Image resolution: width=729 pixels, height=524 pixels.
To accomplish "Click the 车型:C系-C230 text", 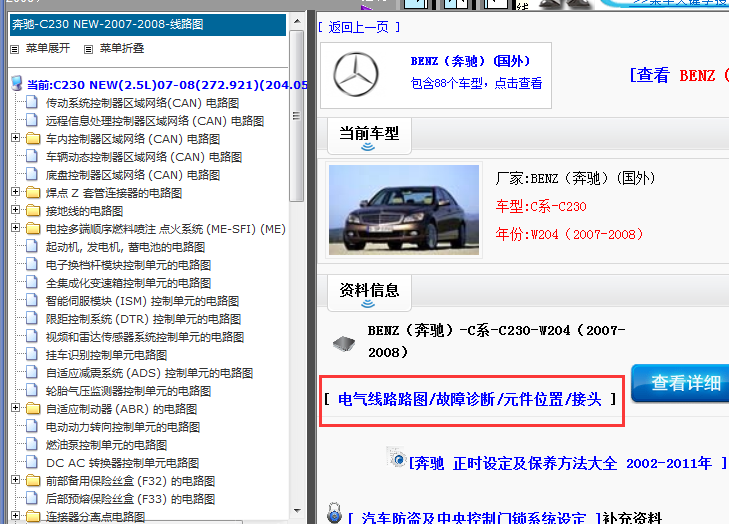I will pyautogui.click(x=541, y=206).
